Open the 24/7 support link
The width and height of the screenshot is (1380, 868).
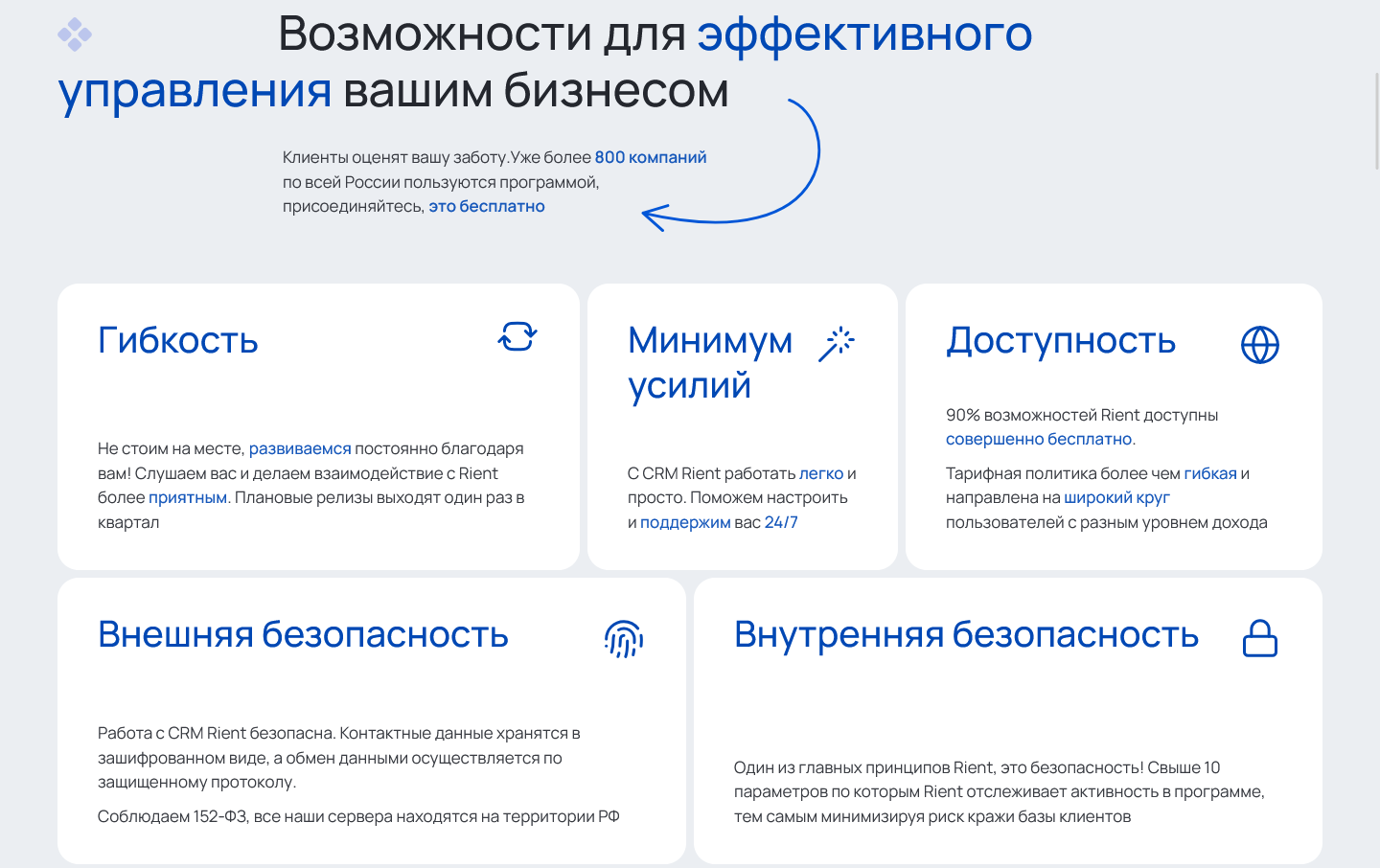tap(781, 522)
